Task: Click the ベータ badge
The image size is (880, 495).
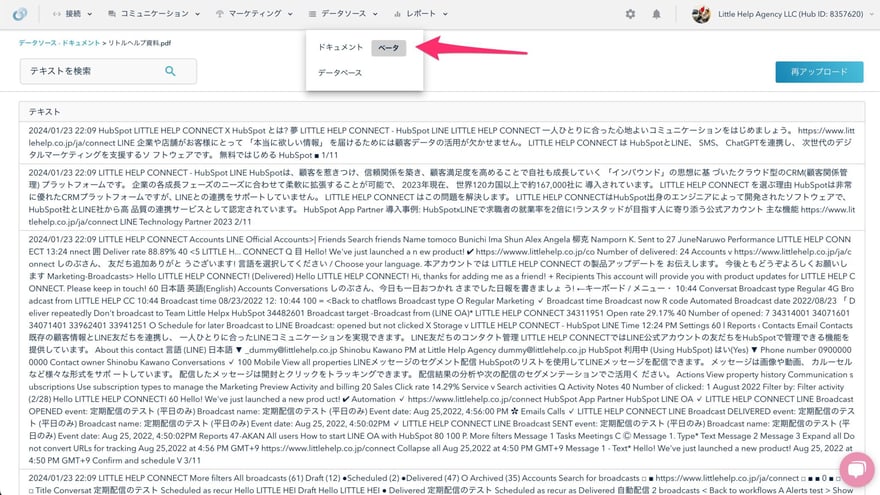Action: (x=388, y=48)
